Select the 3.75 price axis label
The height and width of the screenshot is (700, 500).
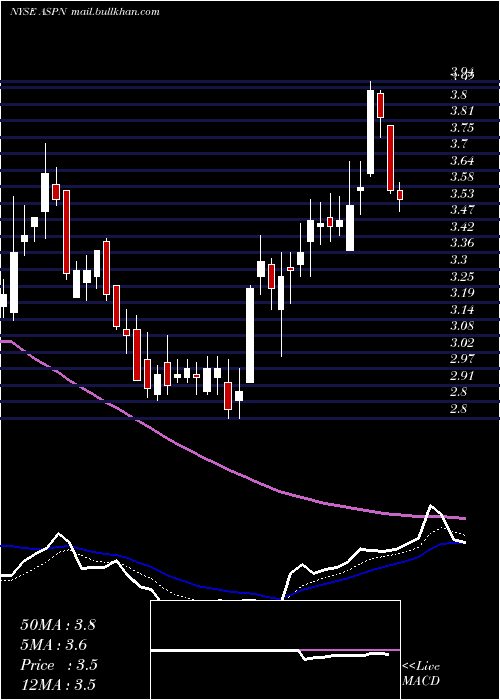point(462,128)
